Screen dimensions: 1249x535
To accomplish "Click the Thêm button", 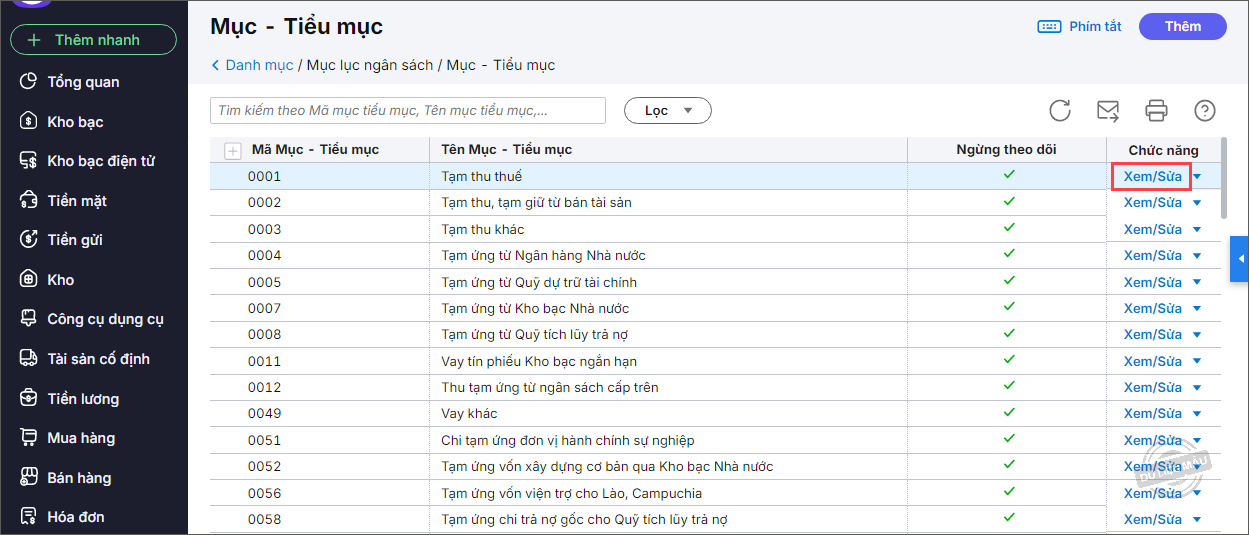I will 1182,27.
